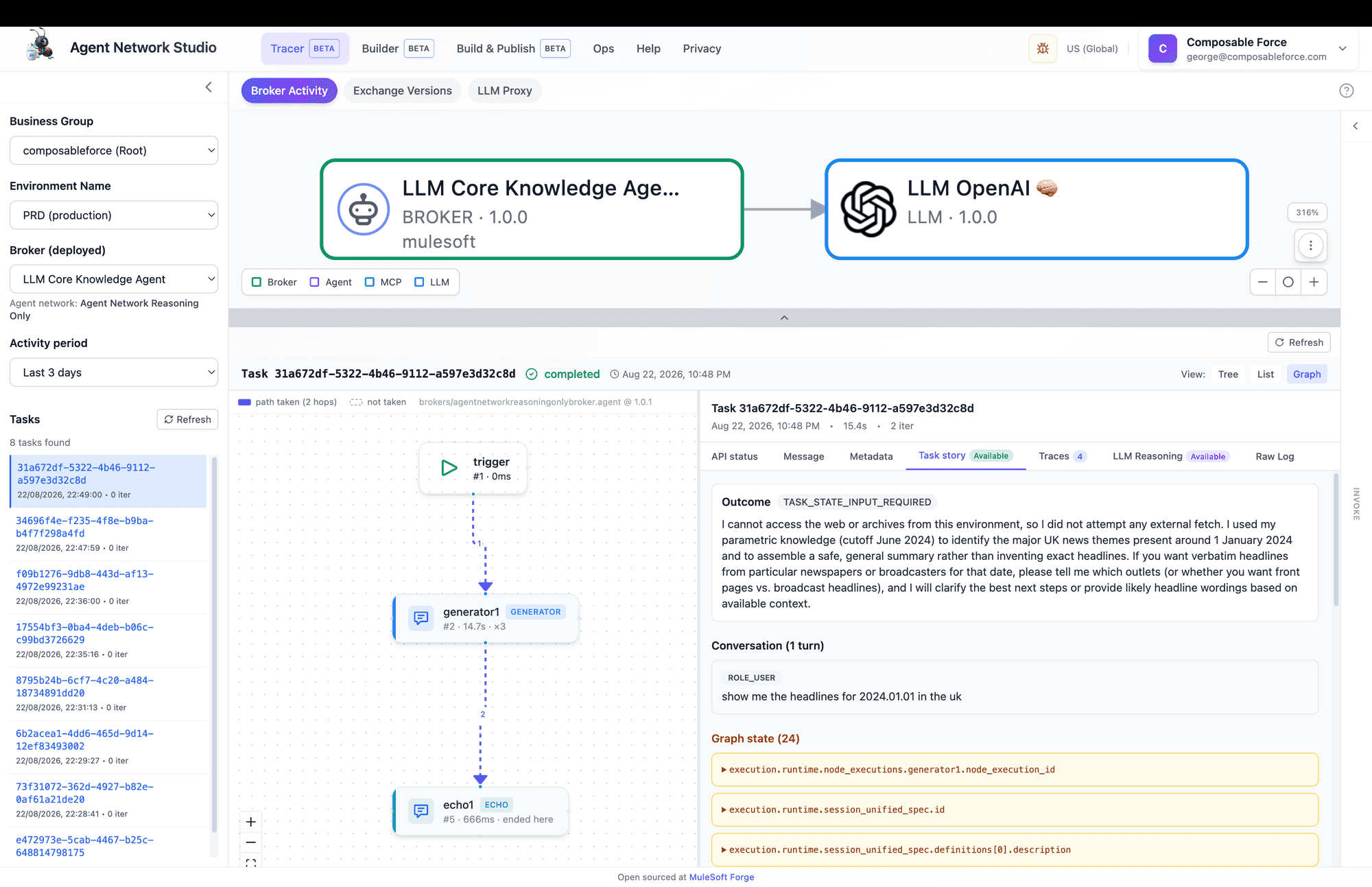
Task: Open the Build & Publish tab
Action: [x=513, y=49]
